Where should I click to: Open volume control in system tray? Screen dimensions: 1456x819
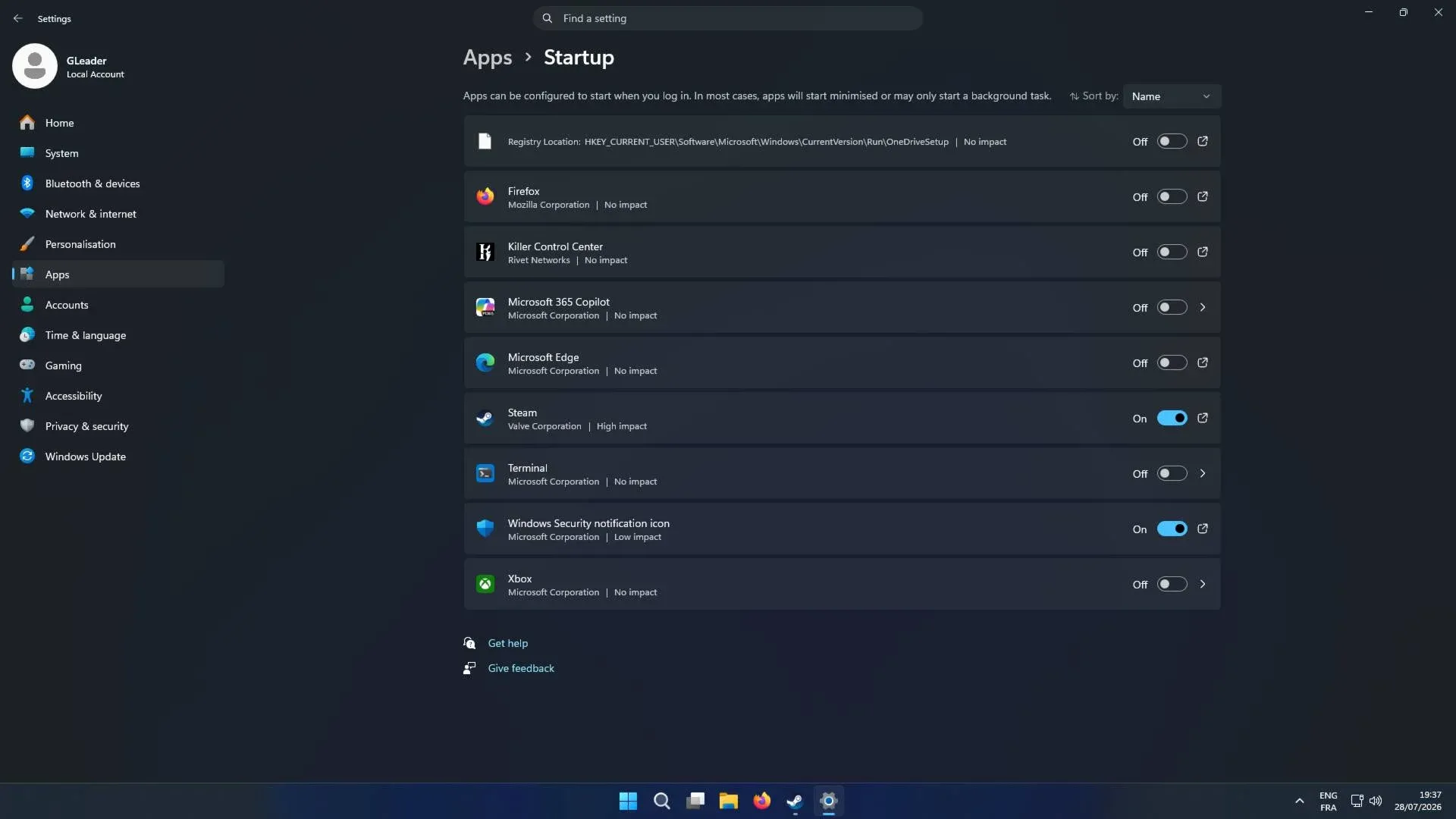click(1376, 802)
